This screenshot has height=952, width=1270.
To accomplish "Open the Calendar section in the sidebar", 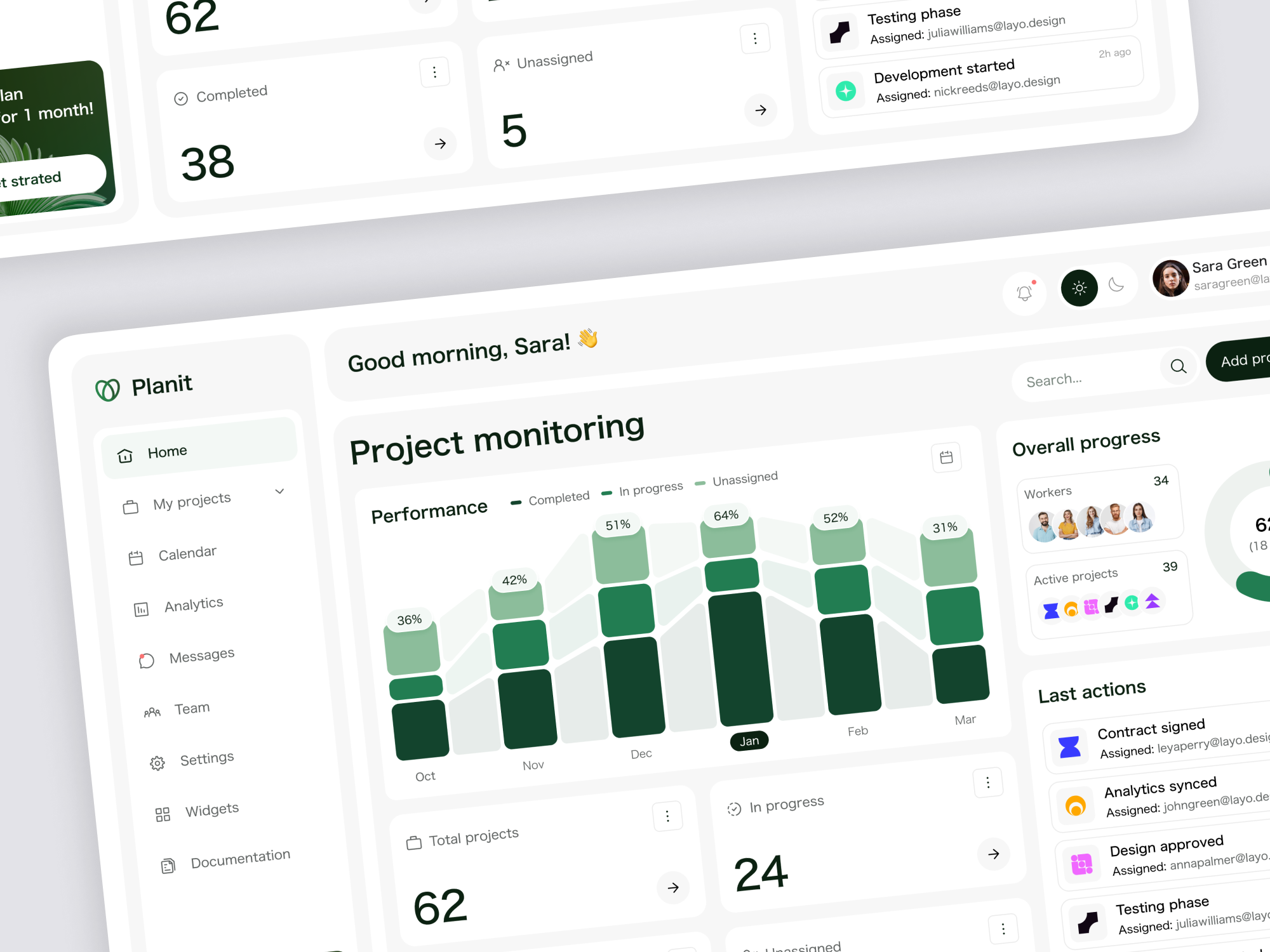I will point(187,552).
